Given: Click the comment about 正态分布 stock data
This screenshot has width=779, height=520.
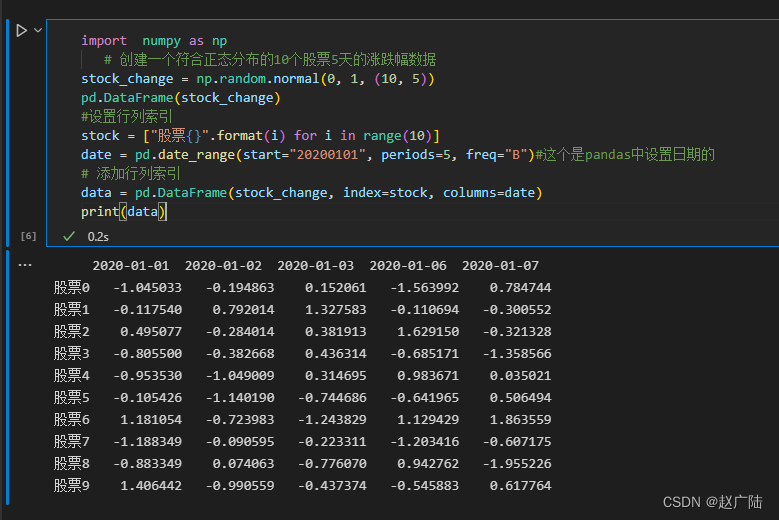Looking at the screenshot, I should coord(270,60).
